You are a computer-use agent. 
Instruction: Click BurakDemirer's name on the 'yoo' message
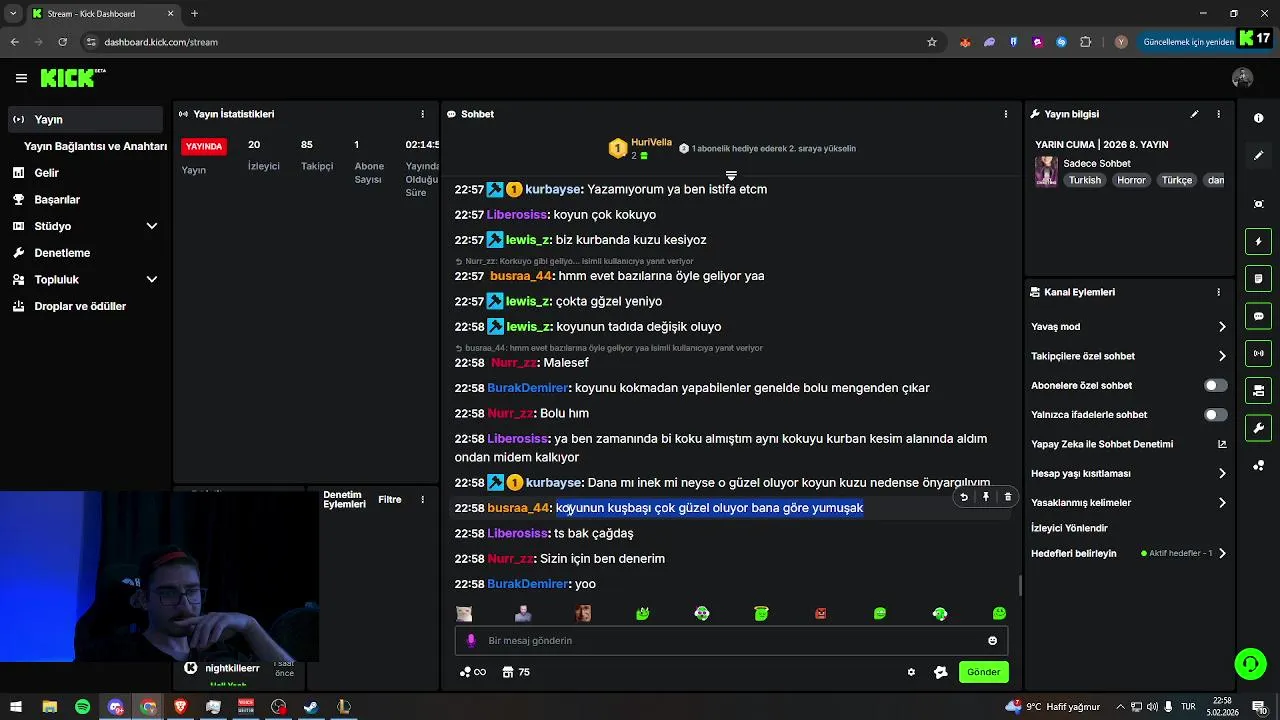click(528, 584)
